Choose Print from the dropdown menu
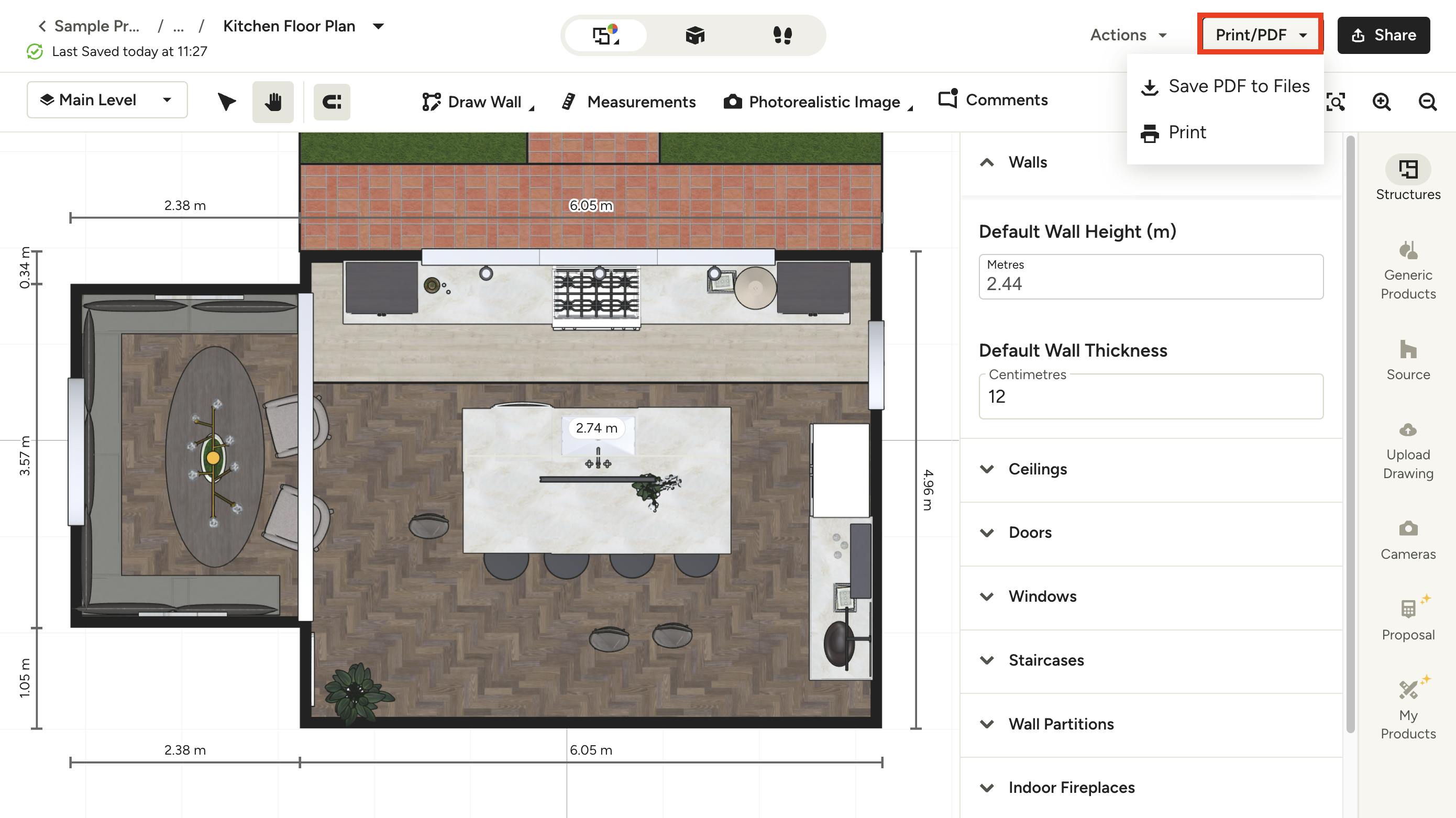 click(1226, 133)
